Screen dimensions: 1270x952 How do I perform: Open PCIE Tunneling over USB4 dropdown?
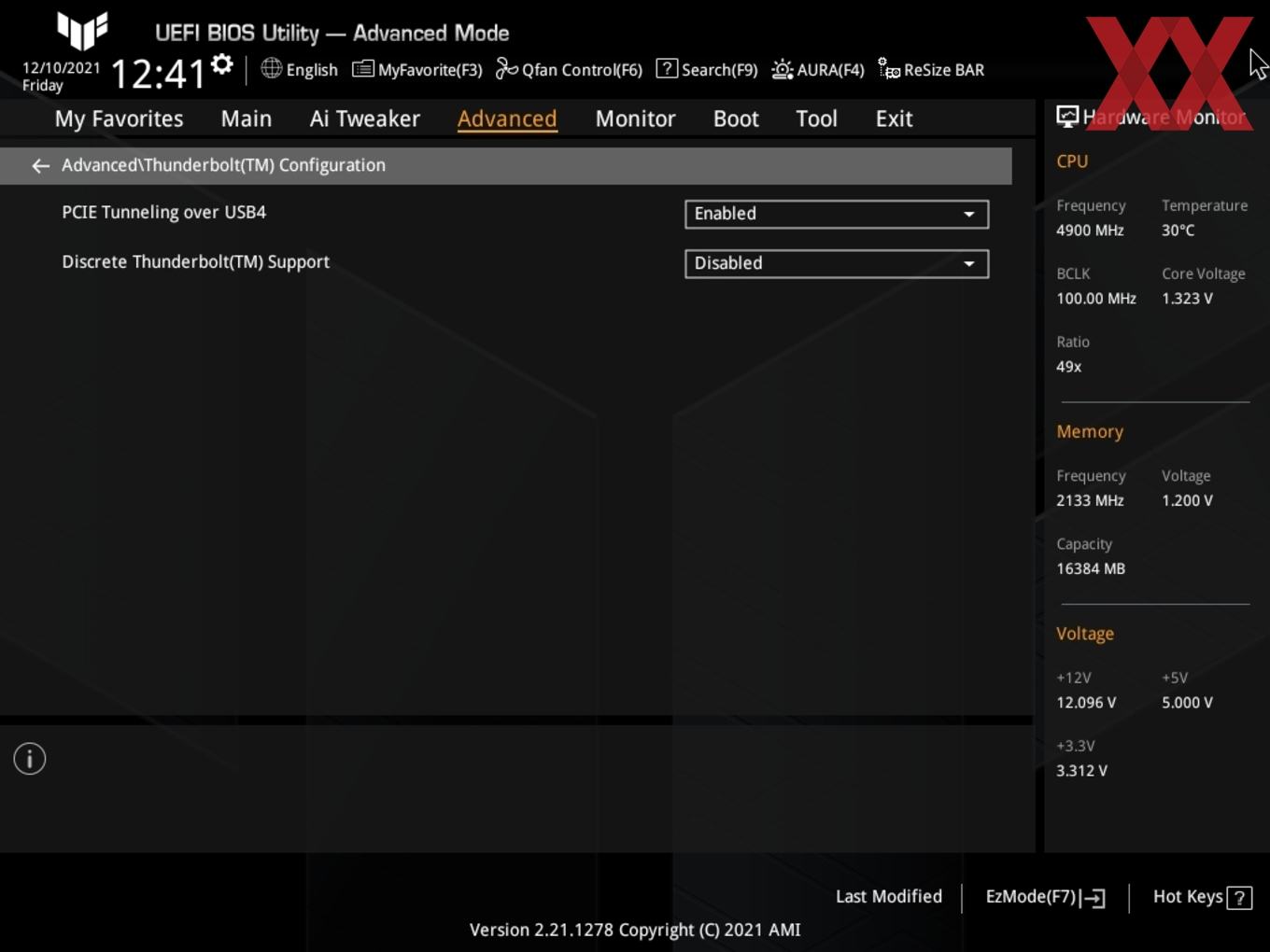click(837, 214)
